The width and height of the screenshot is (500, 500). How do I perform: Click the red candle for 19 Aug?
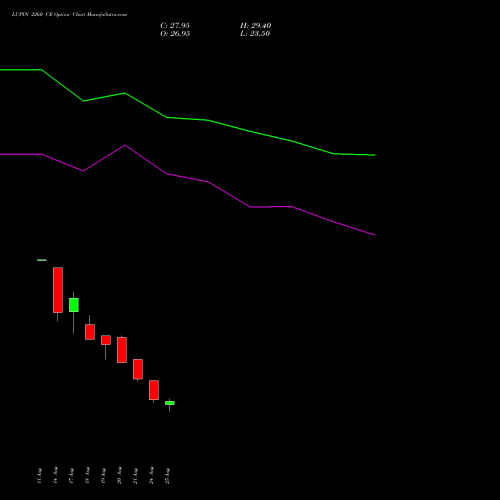coord(106,340)
